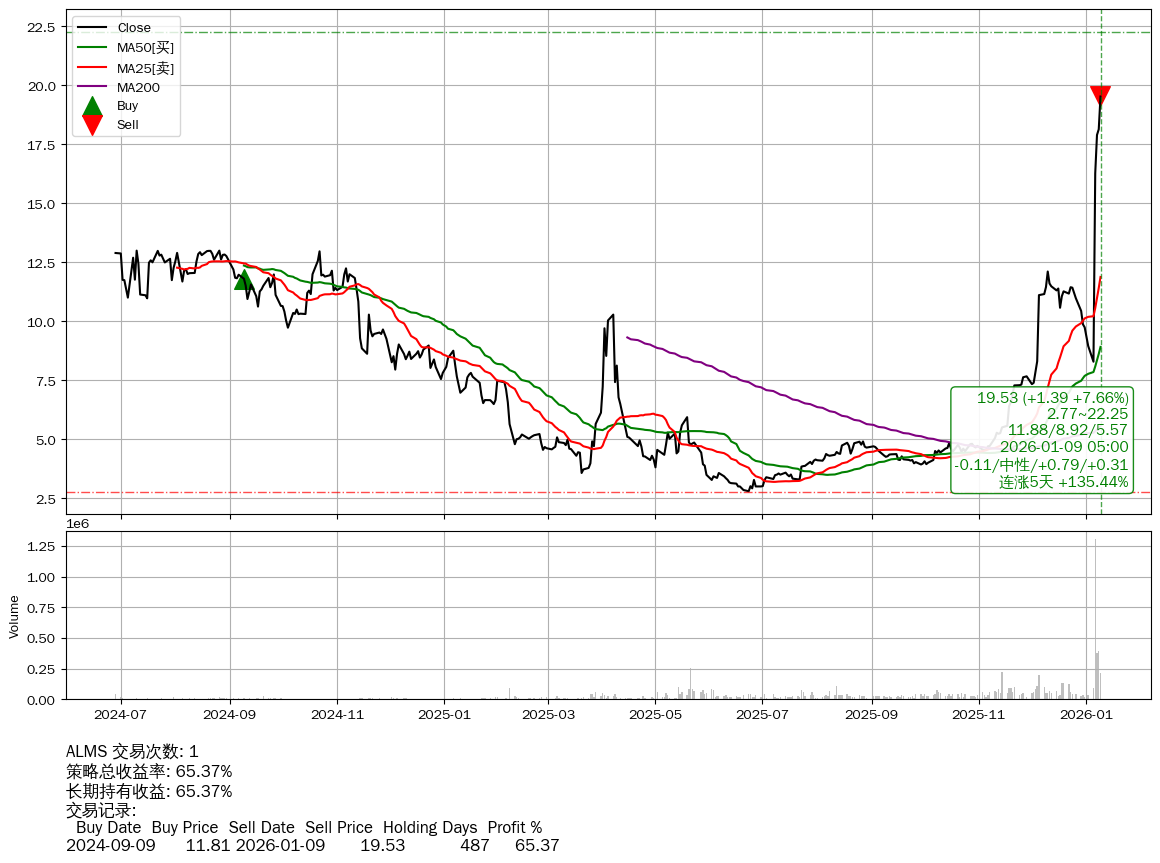Click the red Sell triangle in the legend
The height and width of the screenshot is (863, 1160).
pos(92,125)
